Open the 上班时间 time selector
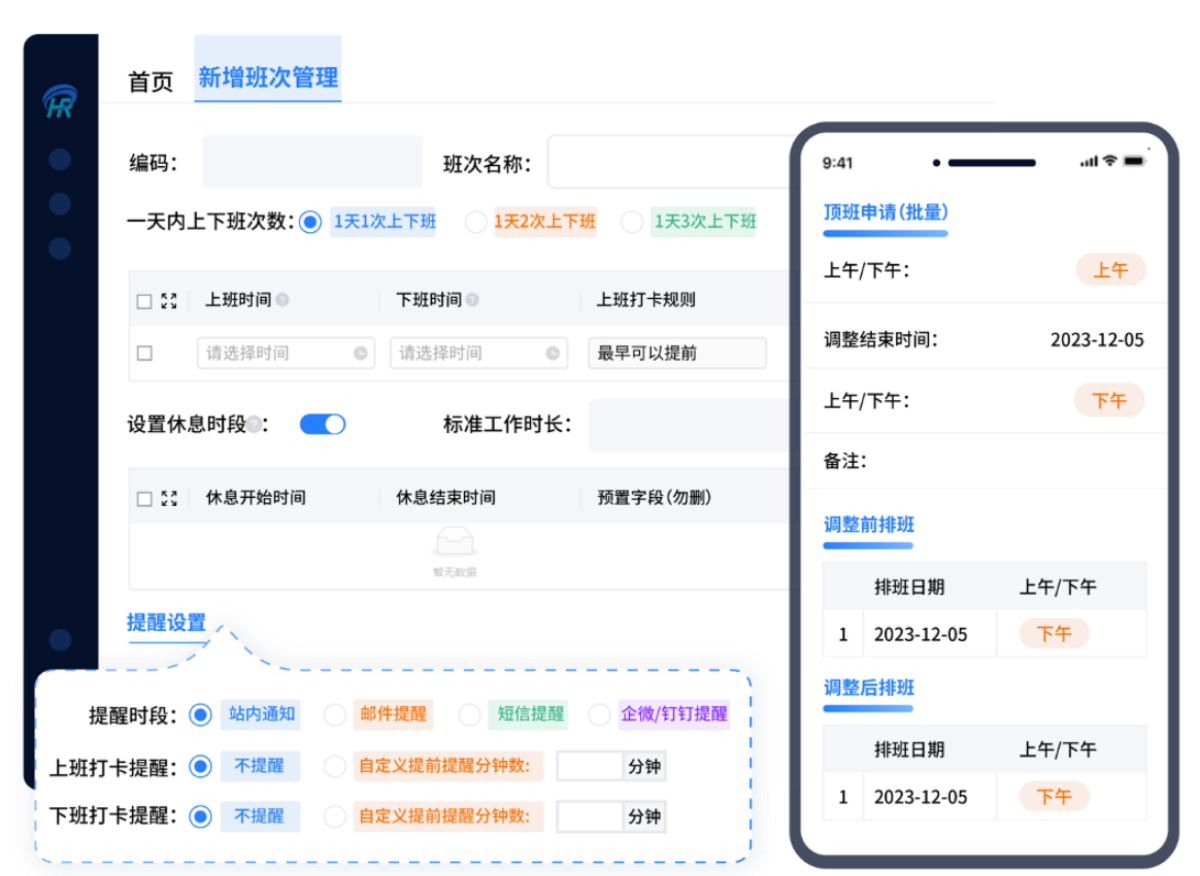 [275, 353]
